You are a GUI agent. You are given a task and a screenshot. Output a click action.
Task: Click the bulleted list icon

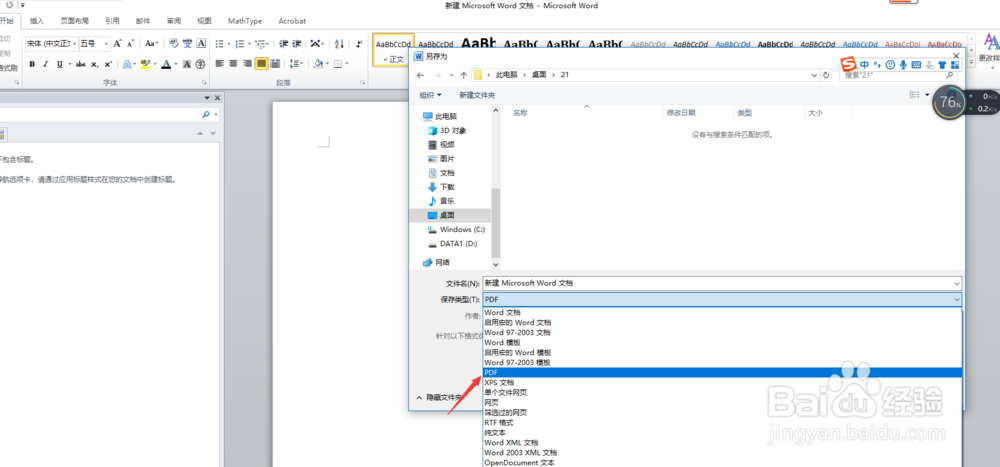click(219, 43)
